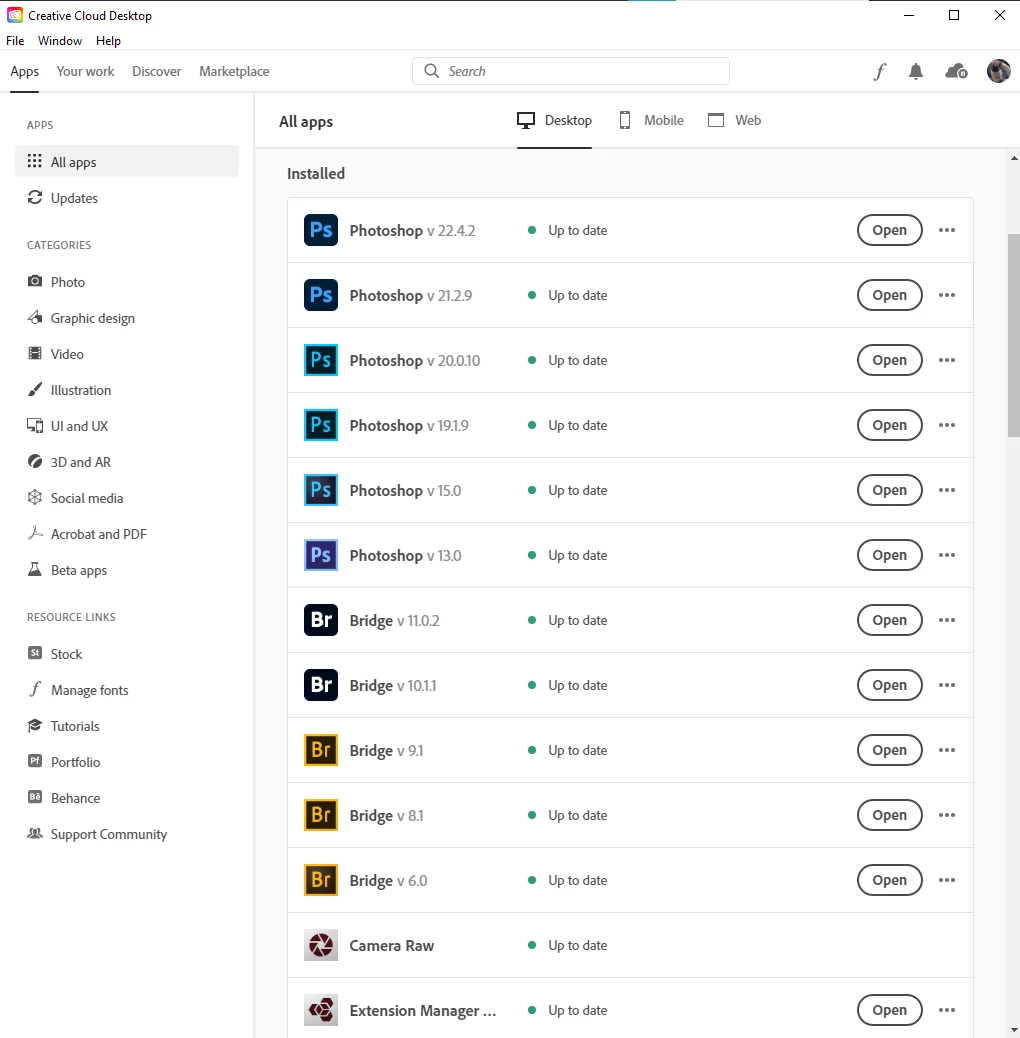Open more options for Bridge v 9.1
The height and width of the screenshot is (1038, 1020).
point(947,750)
